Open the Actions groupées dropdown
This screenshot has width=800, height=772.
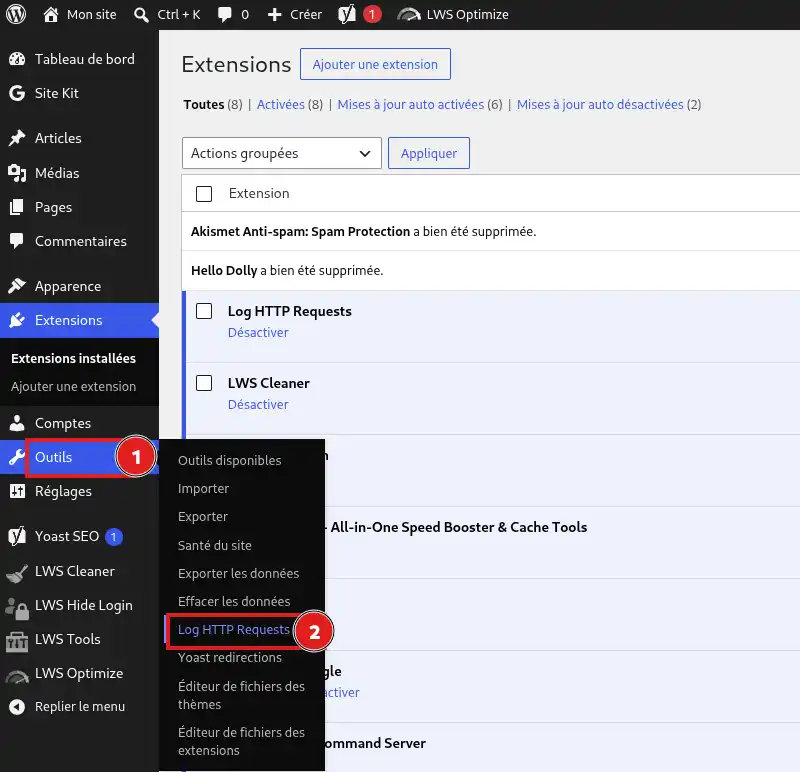282,153
